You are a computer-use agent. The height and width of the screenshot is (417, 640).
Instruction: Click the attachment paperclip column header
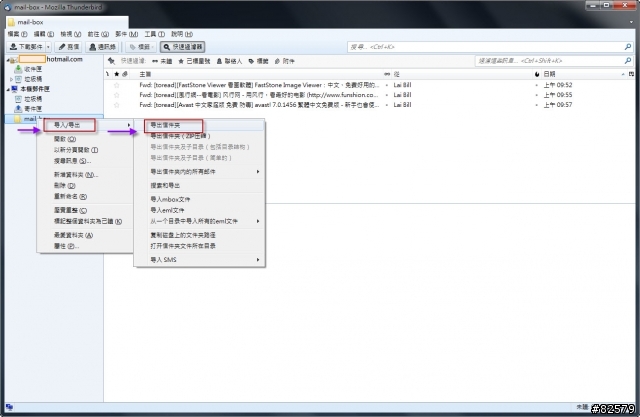(125, 74)
